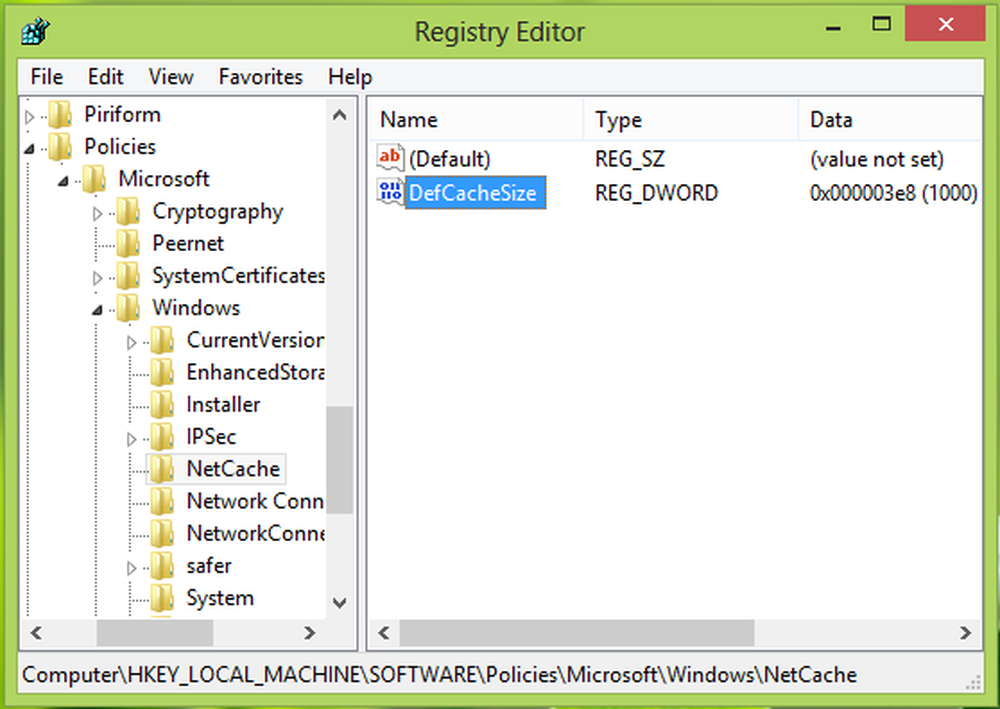
Task: Click the (Default) string value icon
Action: pos(389,158)
